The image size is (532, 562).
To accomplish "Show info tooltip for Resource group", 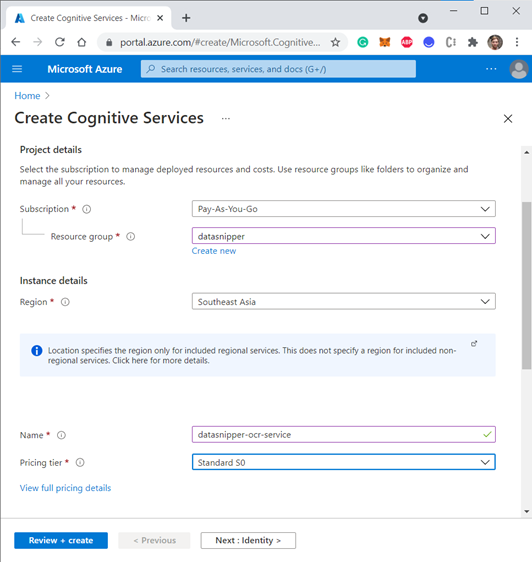I will click(x=130, y=237).
